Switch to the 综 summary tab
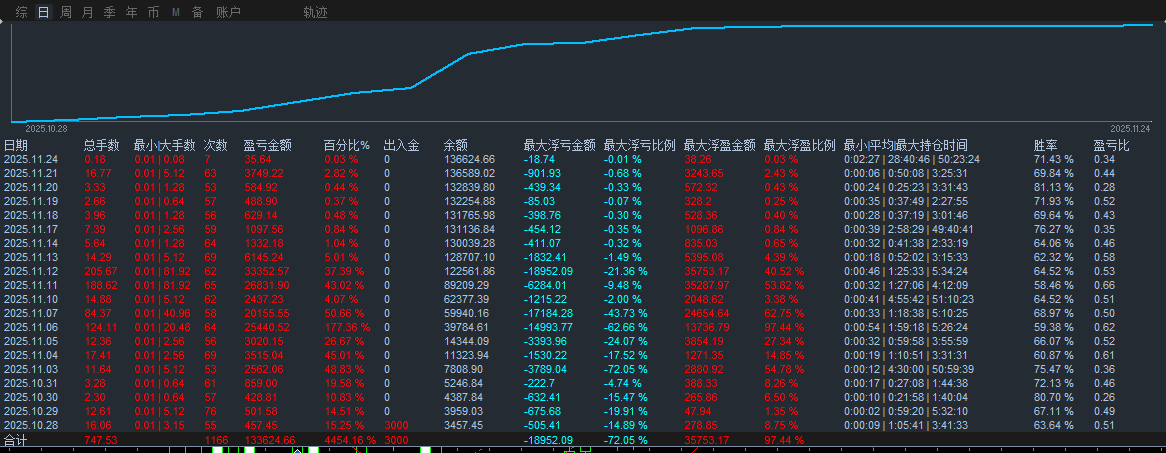The height and width of the screenshot is (453, 1166). tap(22, 12)
